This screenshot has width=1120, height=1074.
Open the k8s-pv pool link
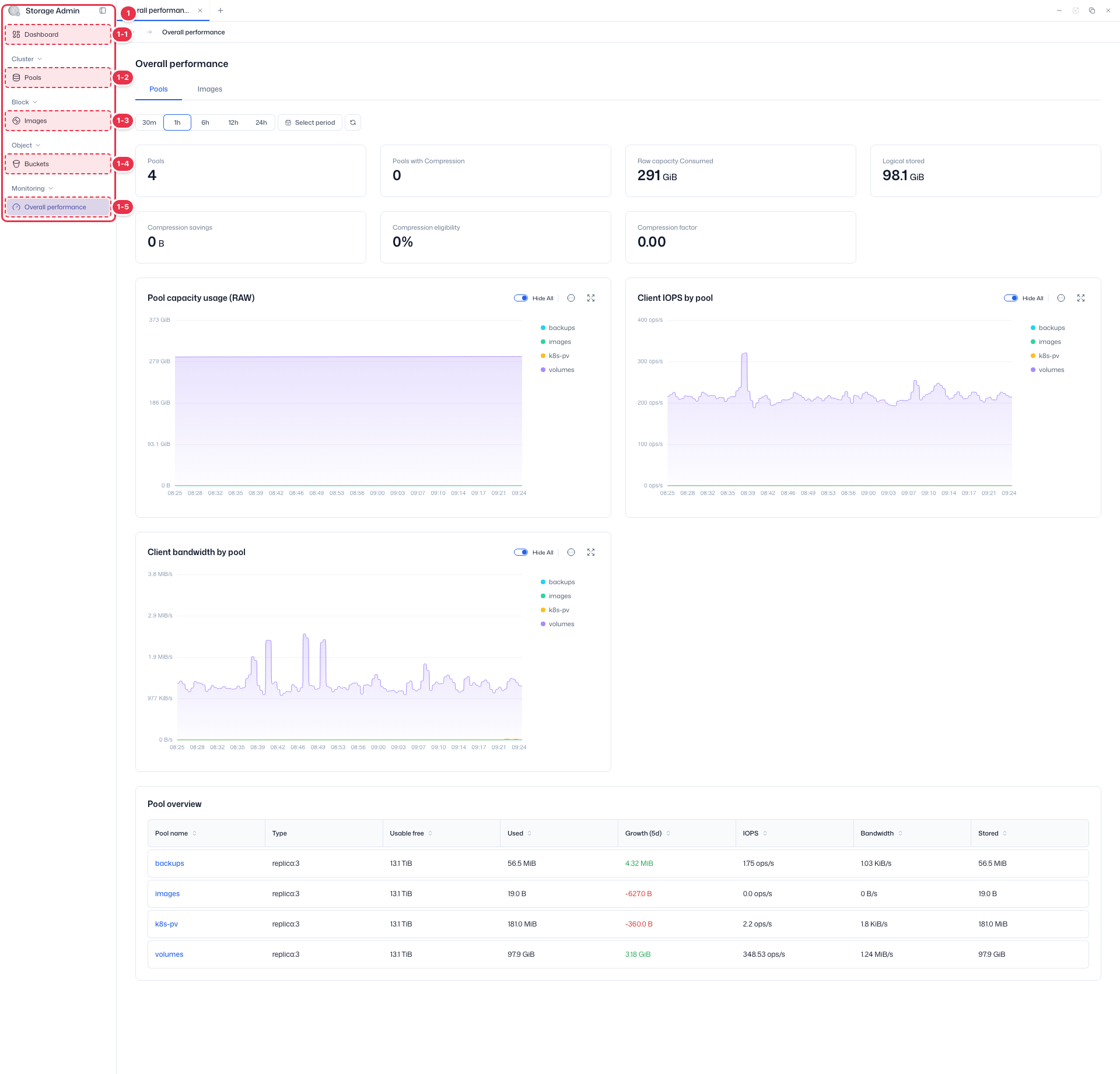tap(166, 924)
